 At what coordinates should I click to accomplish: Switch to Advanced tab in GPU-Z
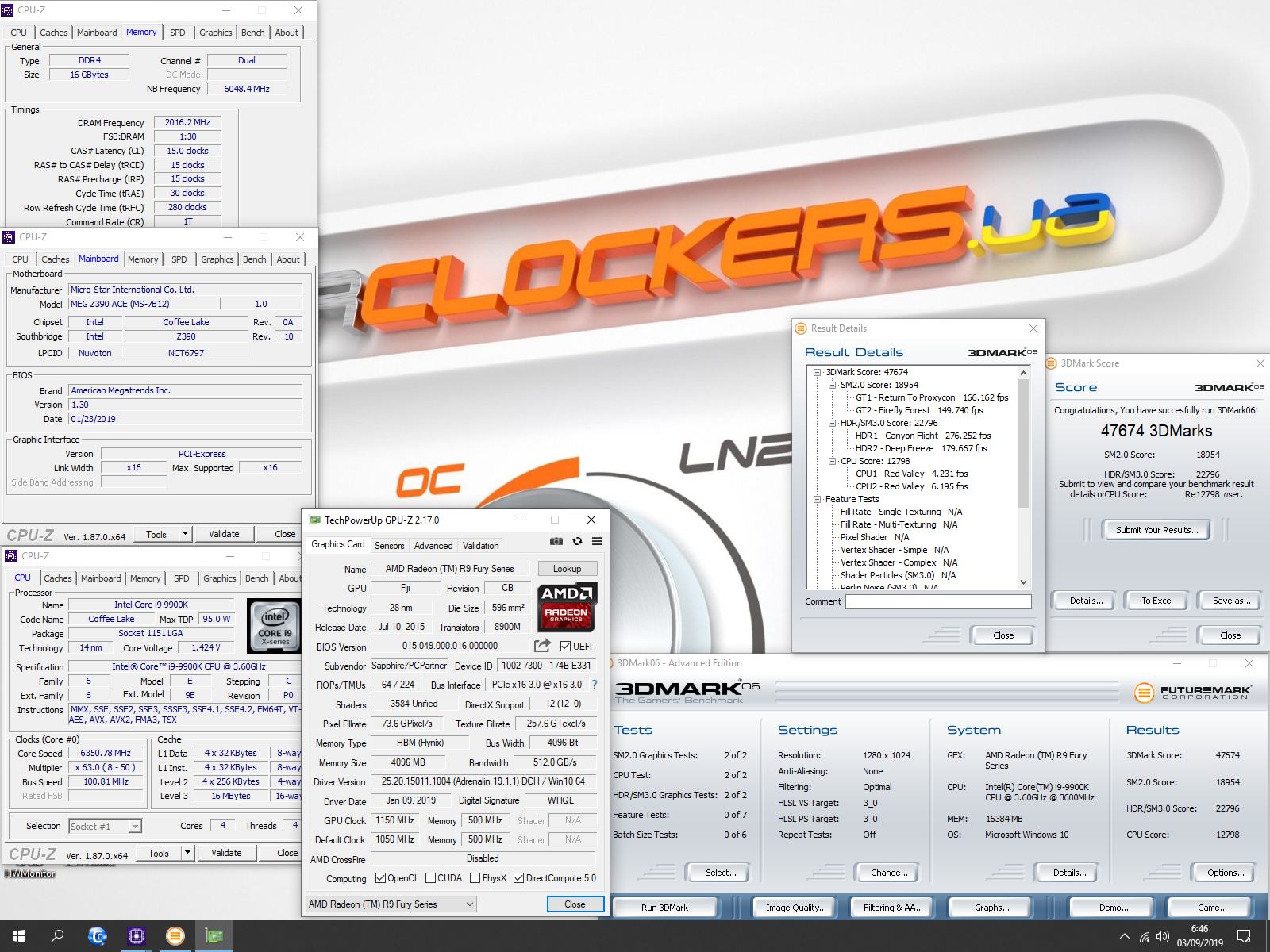(433, 546)
